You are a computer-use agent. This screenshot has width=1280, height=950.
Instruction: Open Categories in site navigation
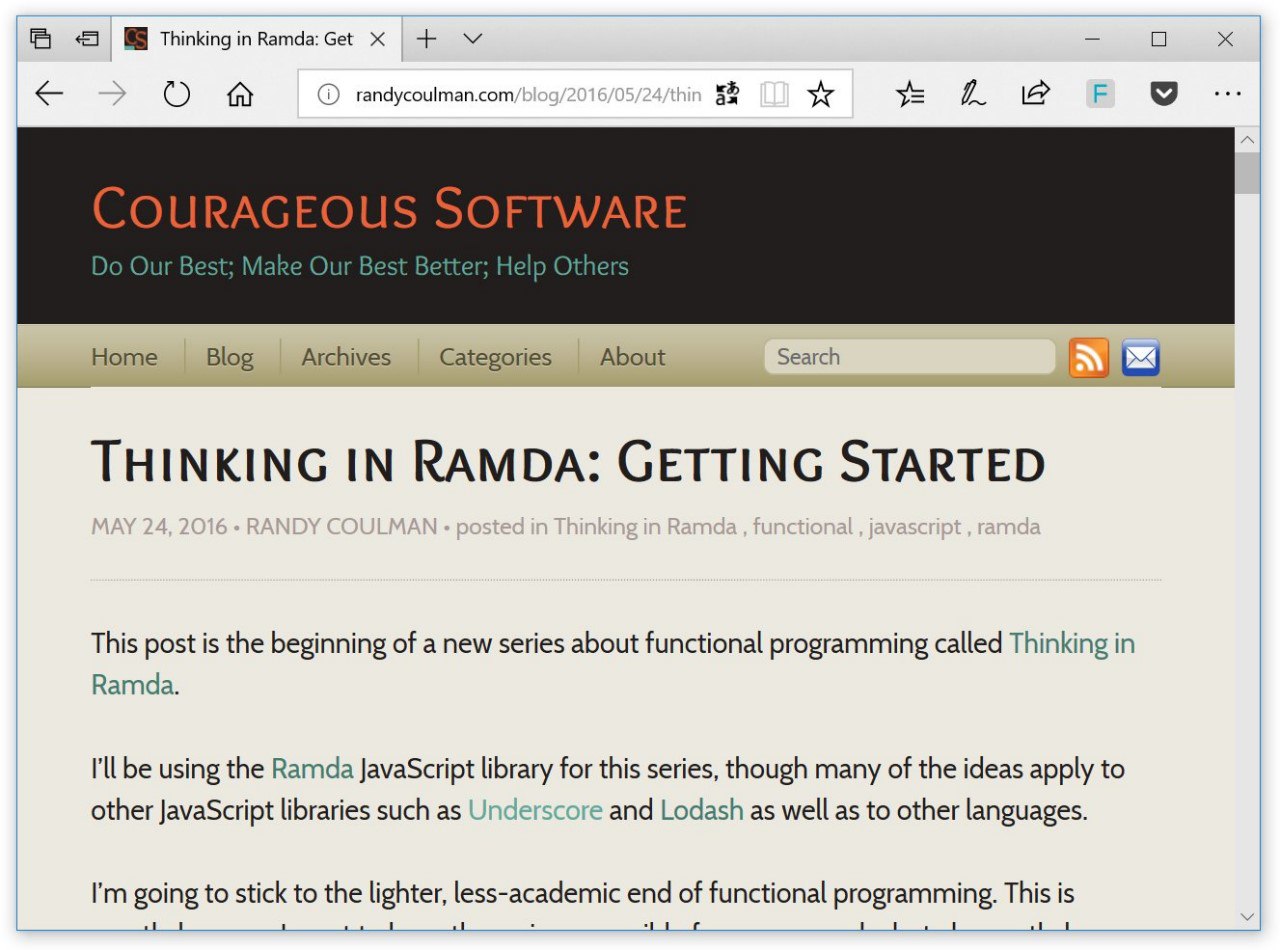[495, 357]
